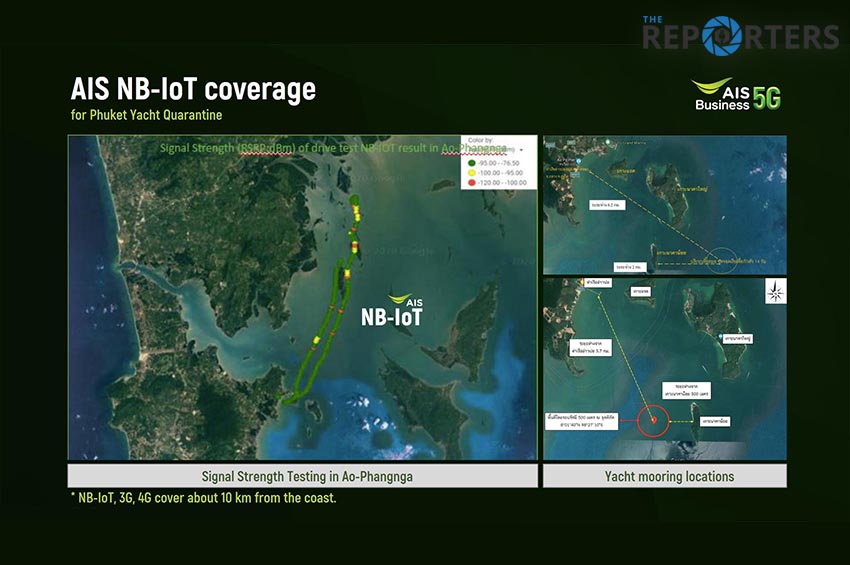Click the 'for Phuket Yacht Quarantine' subtitle
The image size is (850, 565).
[146, 115]
